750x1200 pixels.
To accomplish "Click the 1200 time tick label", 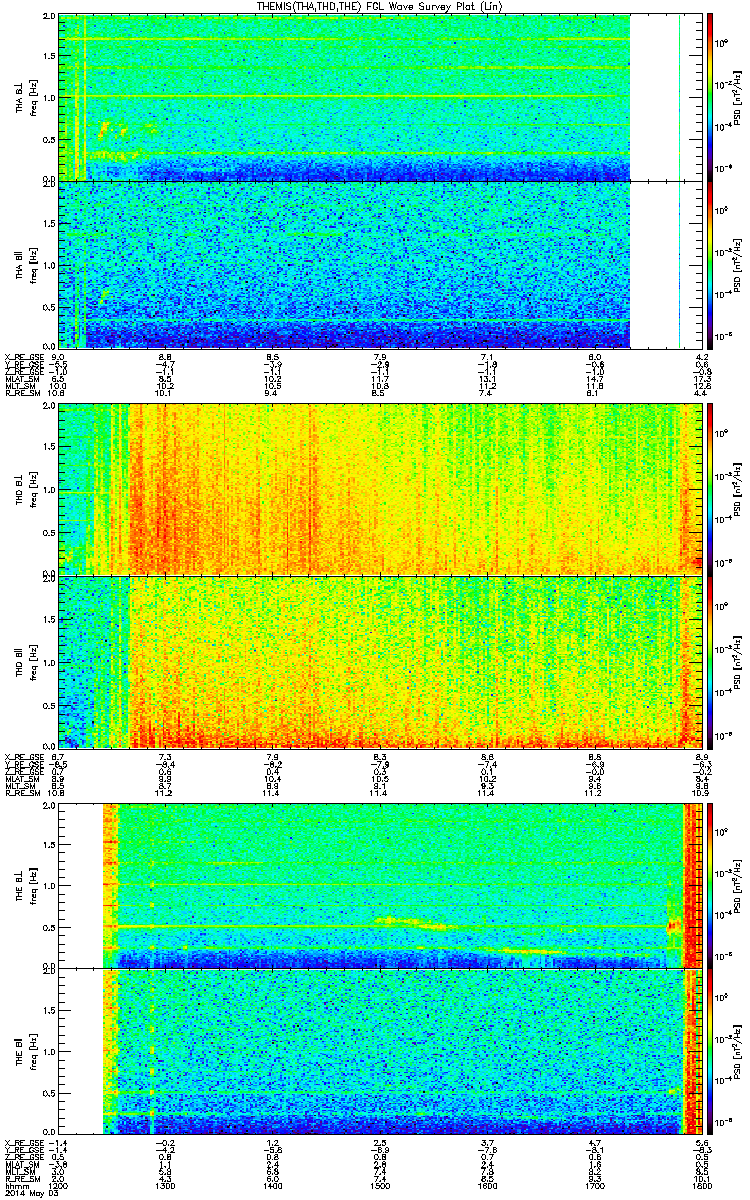I will 58,1186.
